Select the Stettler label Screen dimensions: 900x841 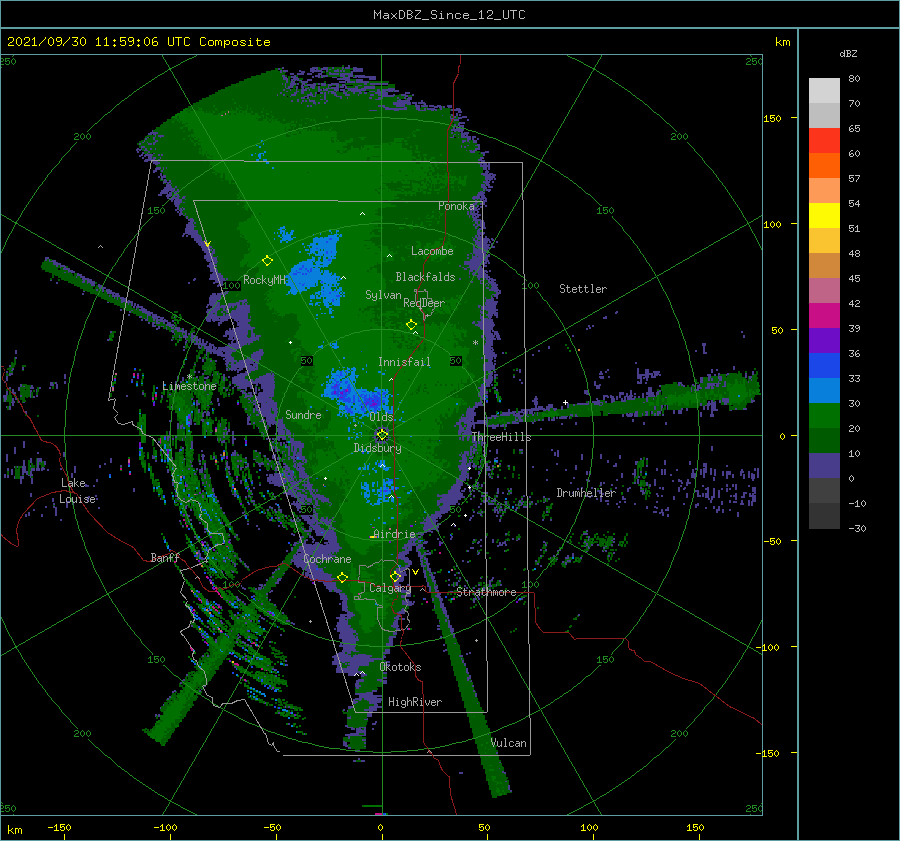[583, 289]
